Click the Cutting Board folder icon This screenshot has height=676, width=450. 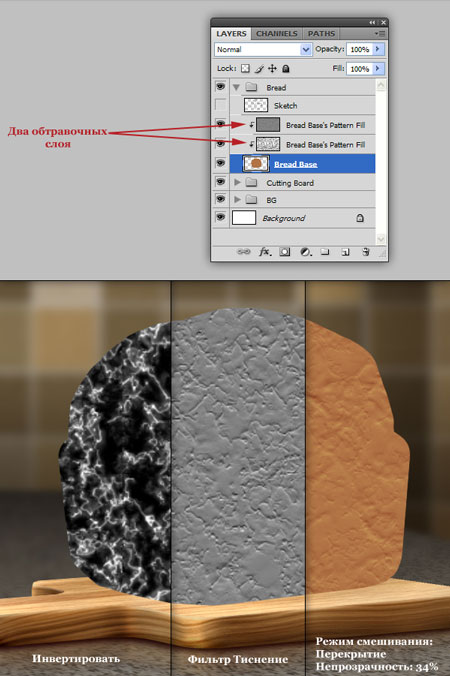point(251,183)
